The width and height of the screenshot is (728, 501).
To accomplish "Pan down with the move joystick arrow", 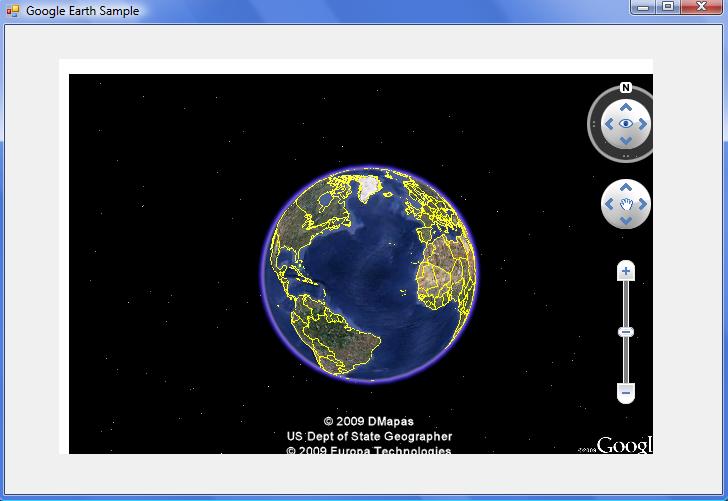I will point(626,220).
